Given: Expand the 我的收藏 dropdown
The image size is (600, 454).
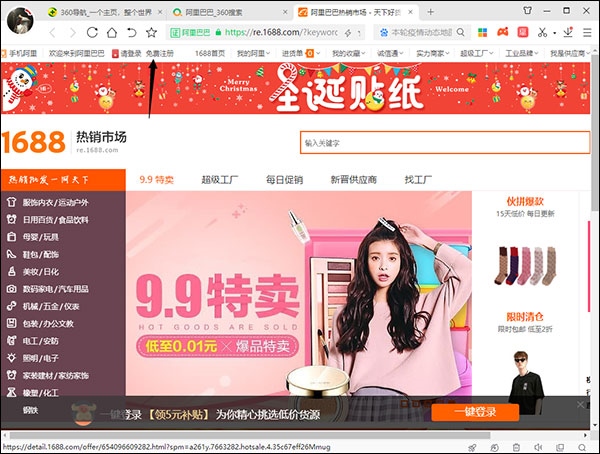Looking at the screenshot, I should [349, 54].
